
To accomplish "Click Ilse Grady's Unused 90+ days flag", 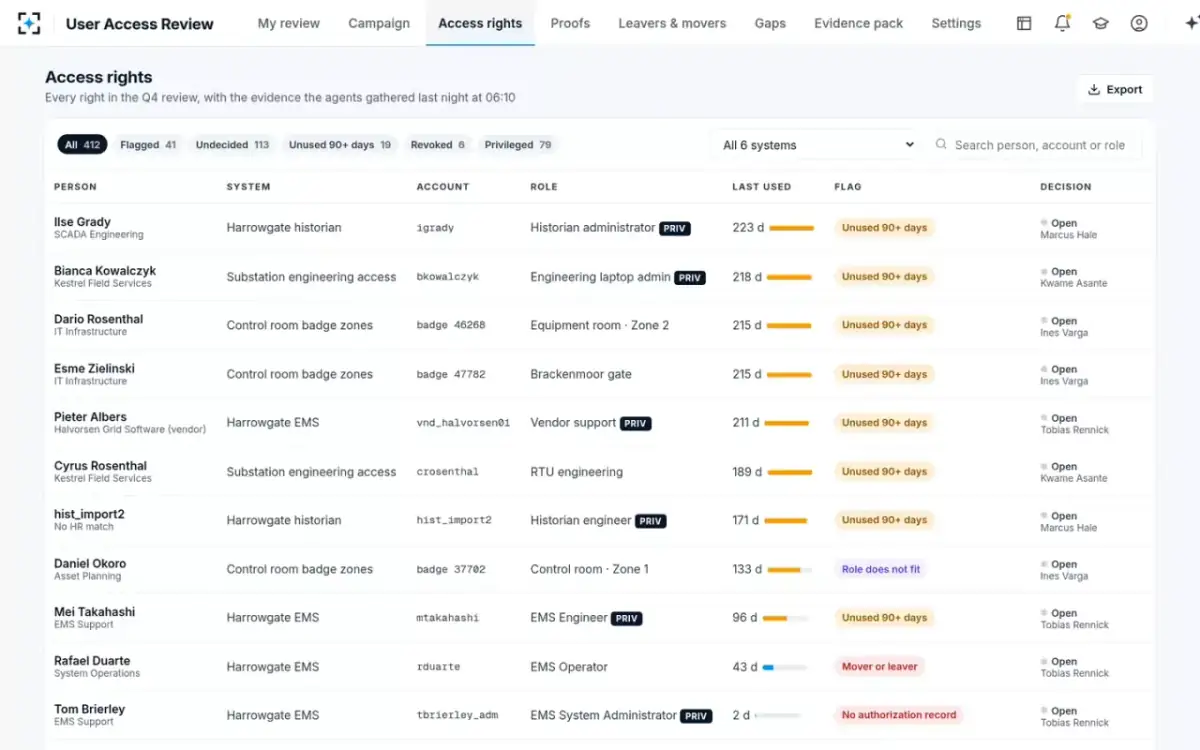I will (x=884, y=228).
